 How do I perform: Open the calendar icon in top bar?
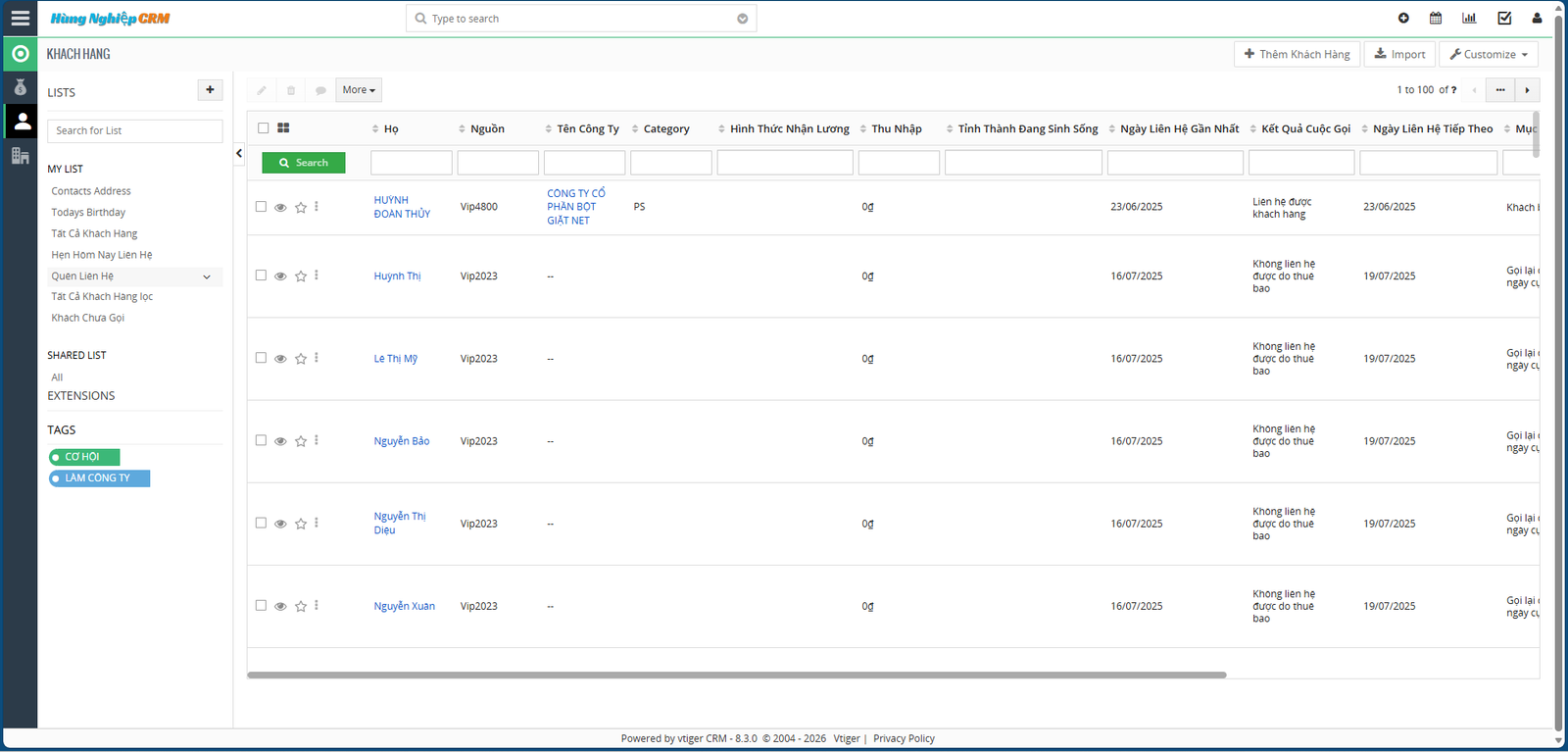click(1436, 18)
